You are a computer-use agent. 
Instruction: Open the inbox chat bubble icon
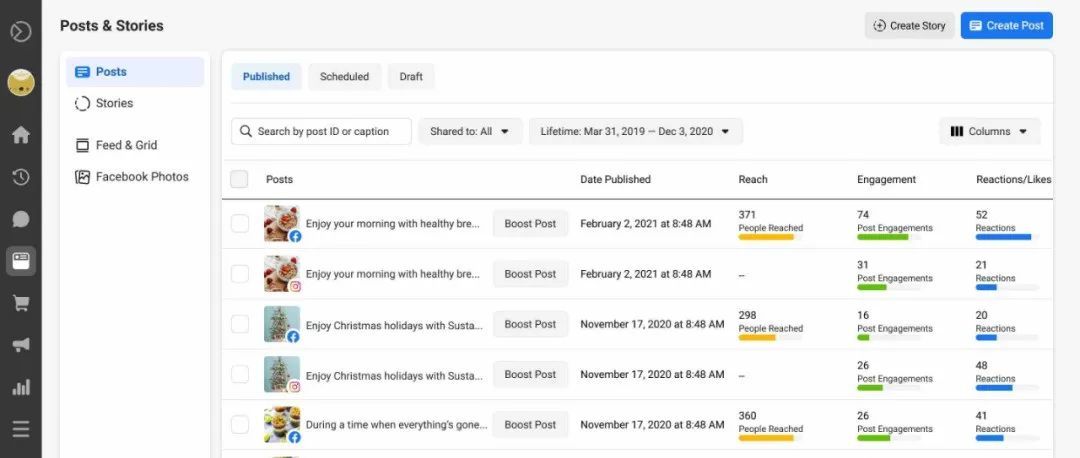coord(21,219)
